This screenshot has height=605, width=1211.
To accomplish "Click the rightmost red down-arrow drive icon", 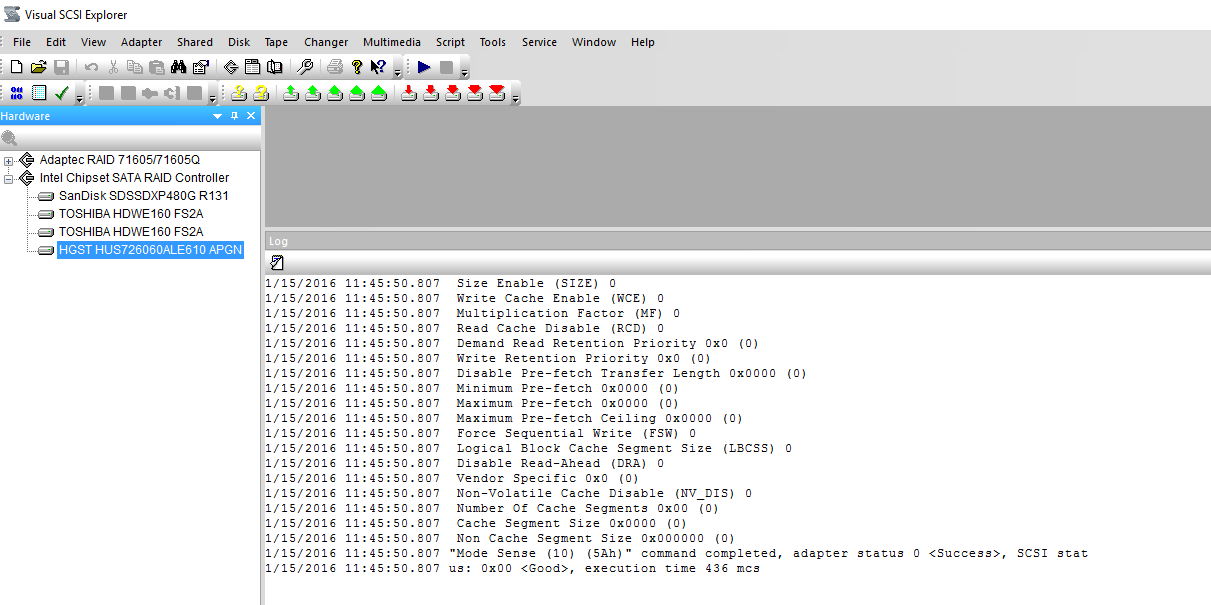I will (x=496, y=93).
